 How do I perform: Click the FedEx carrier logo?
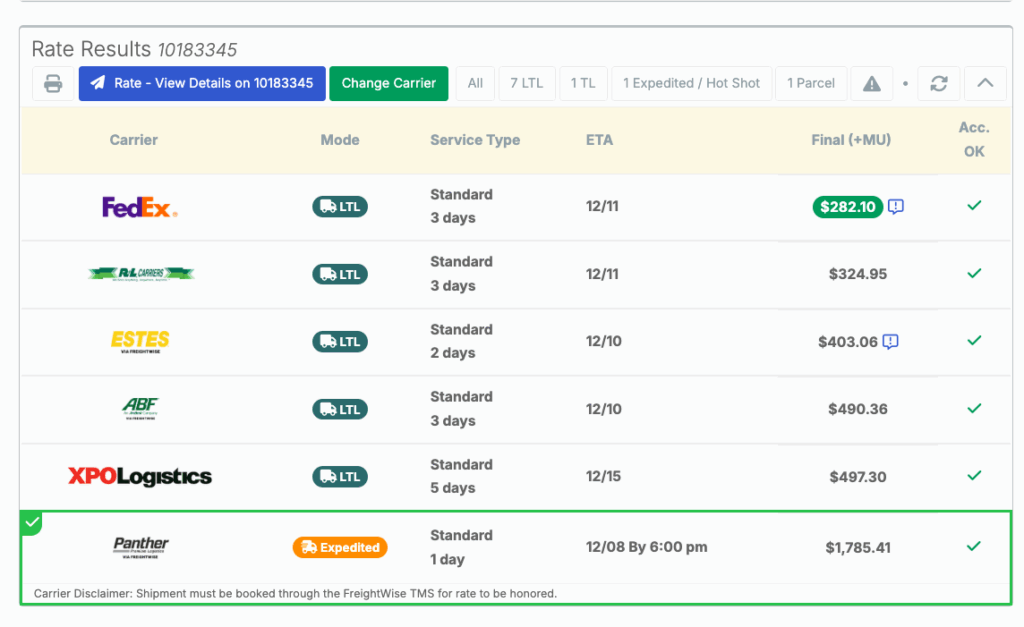pyautogui.click(x=139, y=208)
